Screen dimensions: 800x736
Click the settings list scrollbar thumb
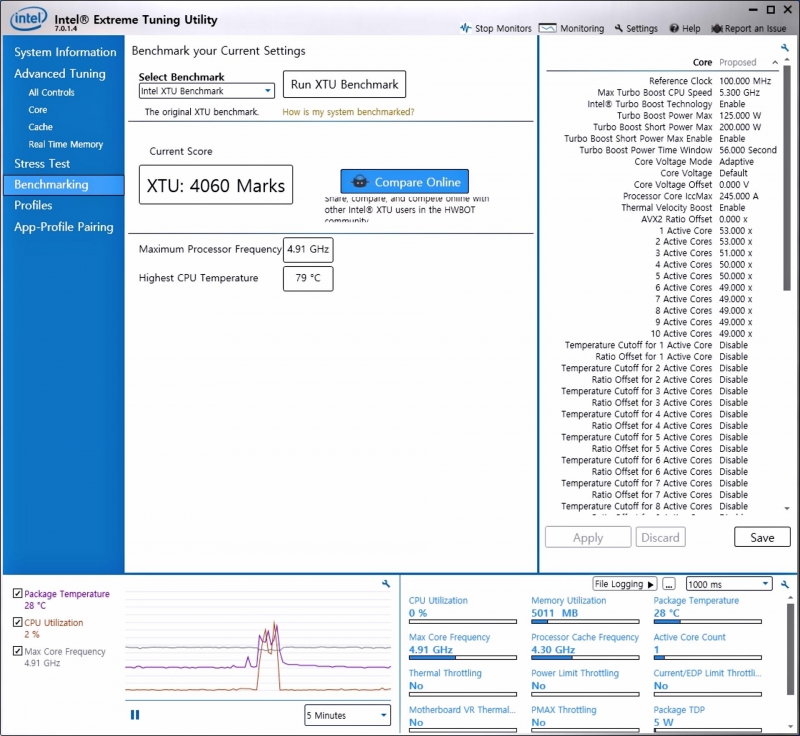tap(786, 179)
